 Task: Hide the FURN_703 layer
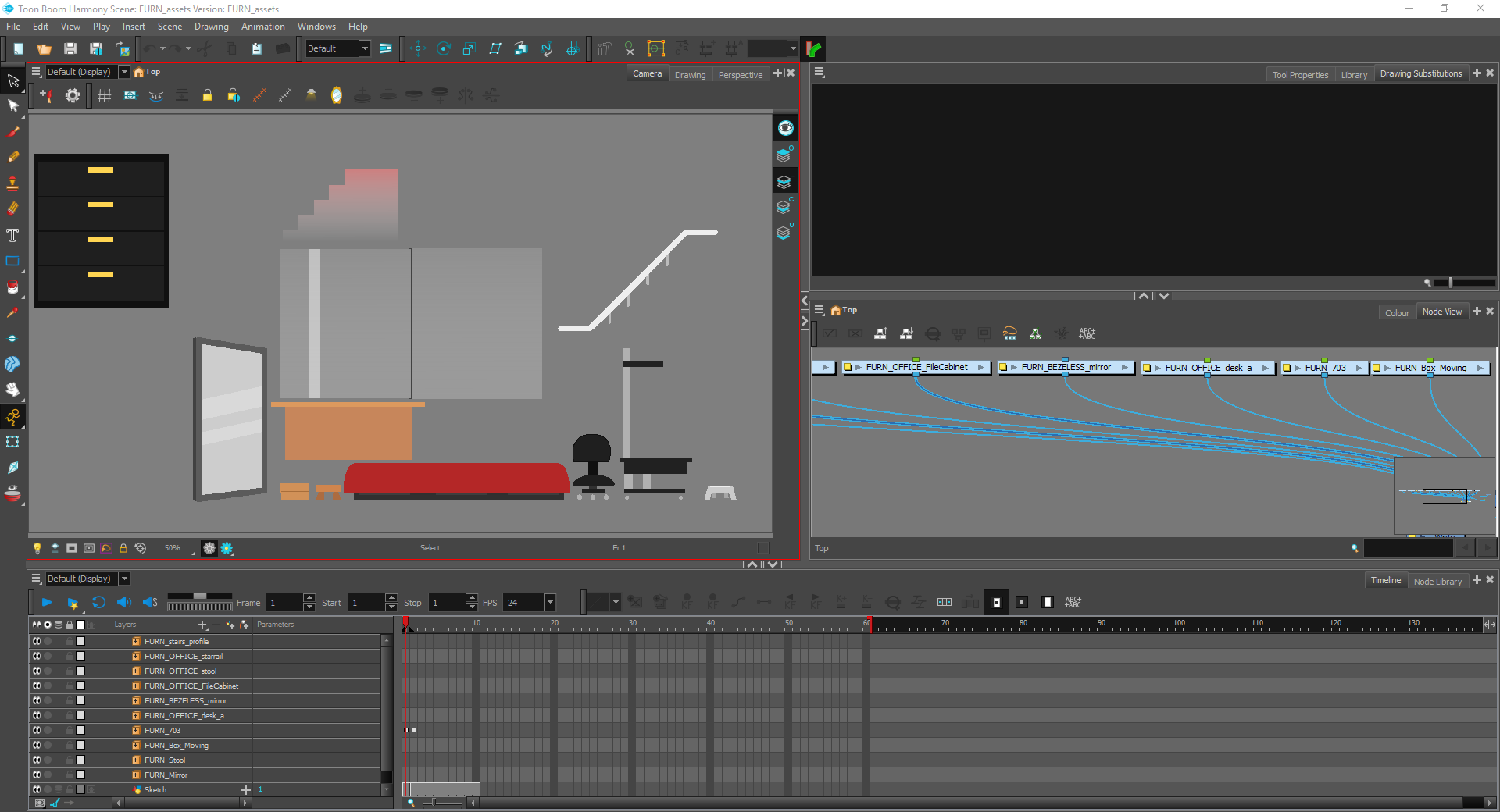37,730
